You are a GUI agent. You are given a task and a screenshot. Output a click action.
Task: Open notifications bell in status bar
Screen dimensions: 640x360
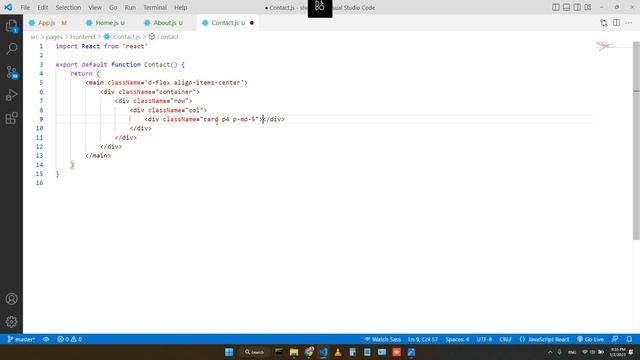pyautogui.click(x=629, y=339)
